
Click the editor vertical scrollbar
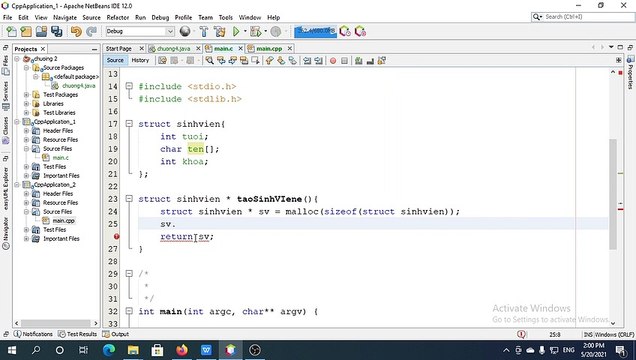click(x=612, y=195)
